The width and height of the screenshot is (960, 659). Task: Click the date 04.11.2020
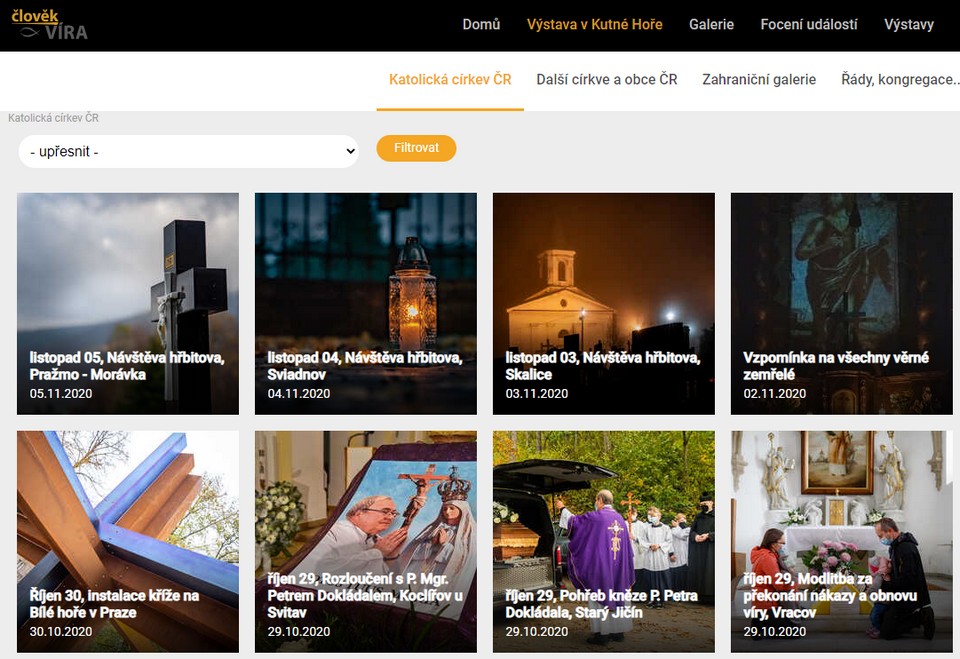299,394
